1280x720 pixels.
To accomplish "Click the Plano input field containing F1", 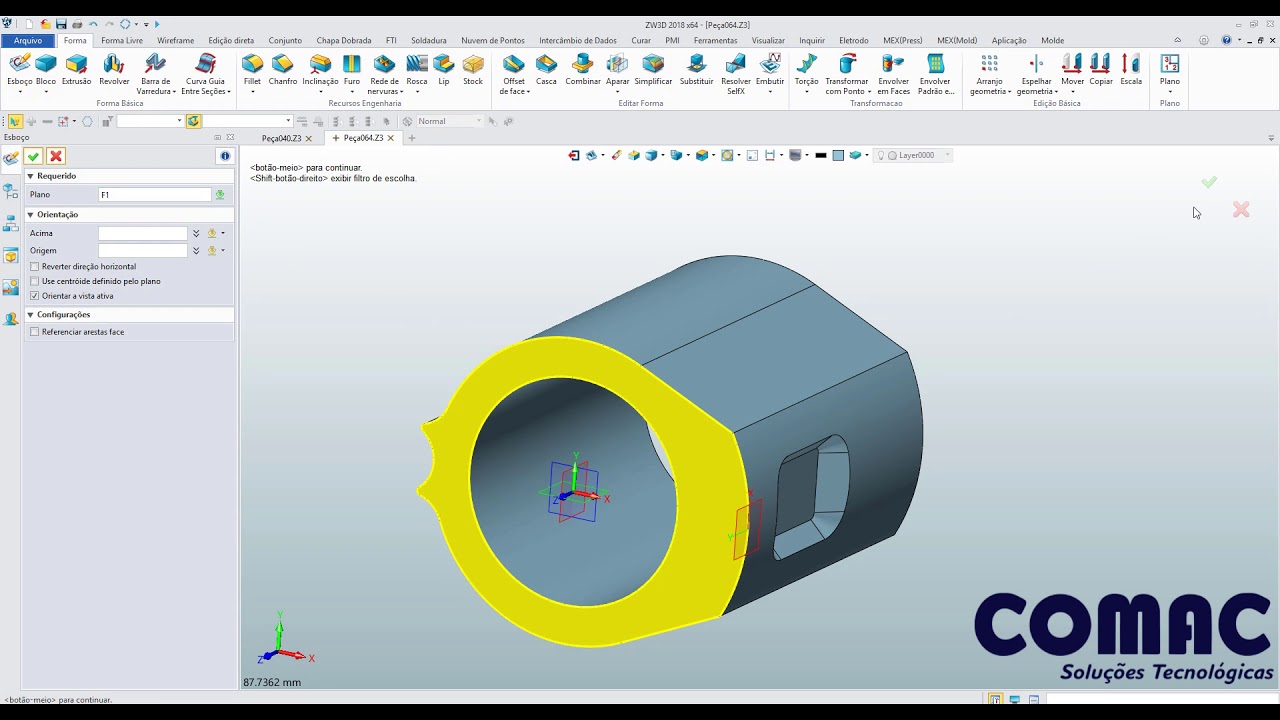I will coord(155,195).
